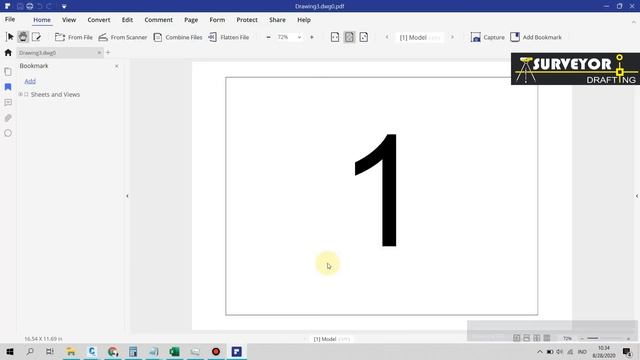Image resolution: width=640 pixels, height=360 pixels.
Task: Go to the Home start page icon
Action: 8,53
